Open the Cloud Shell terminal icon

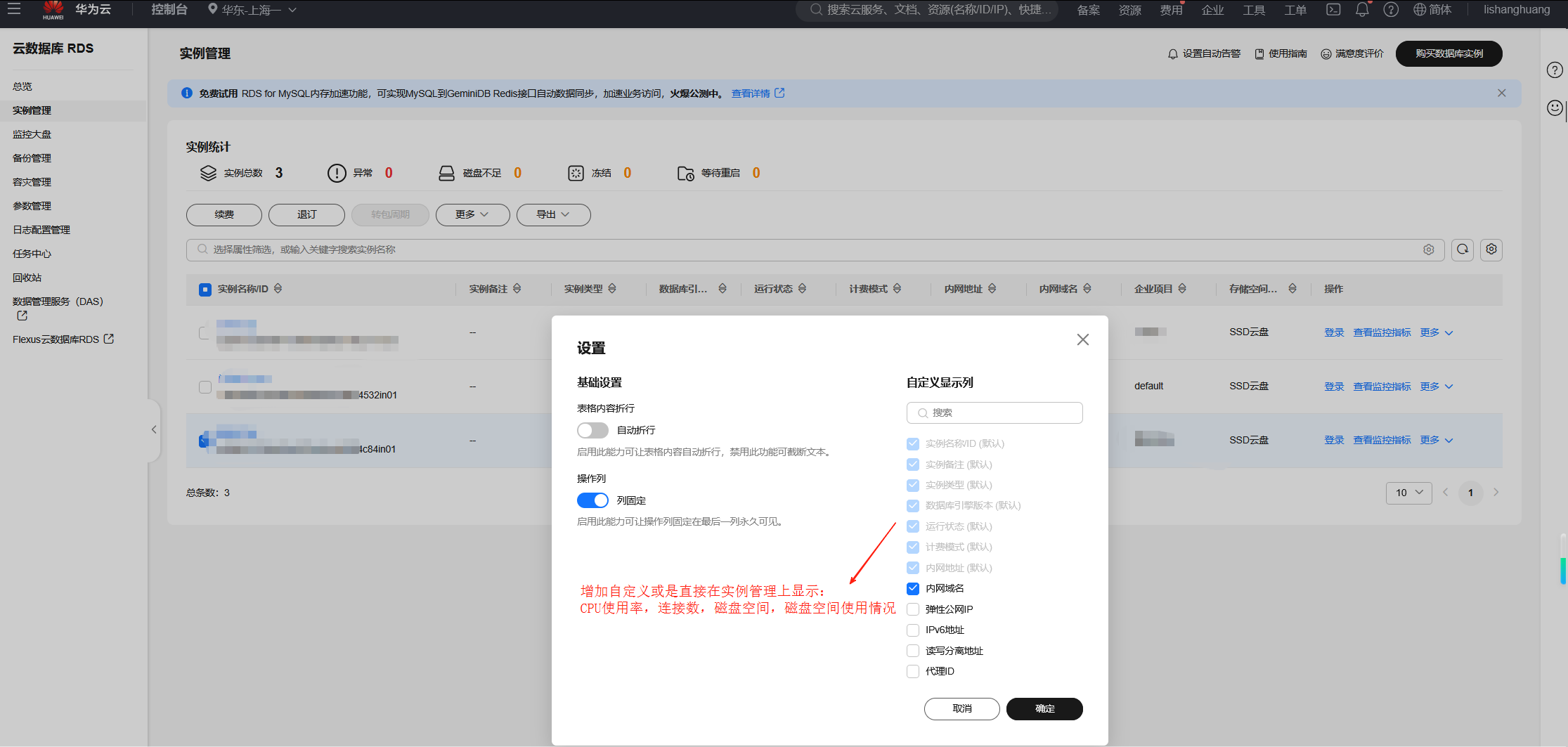pyautogui.click(x=1333, y=10)
